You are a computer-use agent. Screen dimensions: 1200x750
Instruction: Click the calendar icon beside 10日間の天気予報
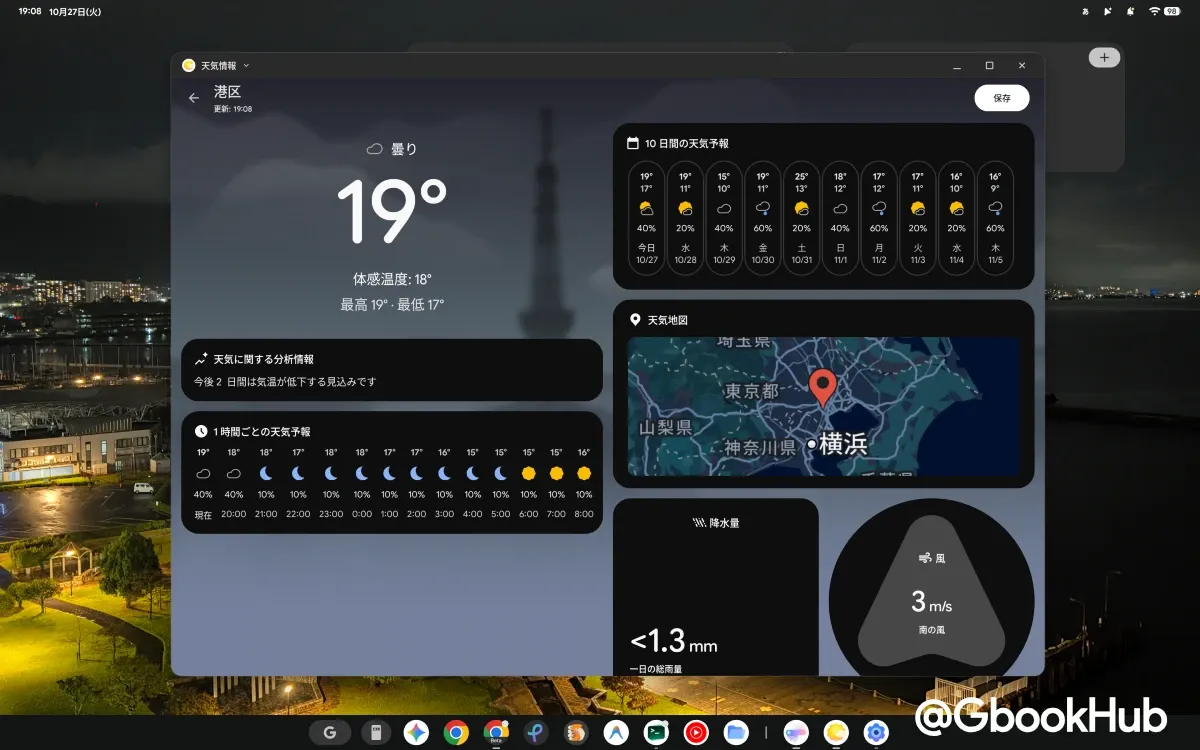coord(633,143)
